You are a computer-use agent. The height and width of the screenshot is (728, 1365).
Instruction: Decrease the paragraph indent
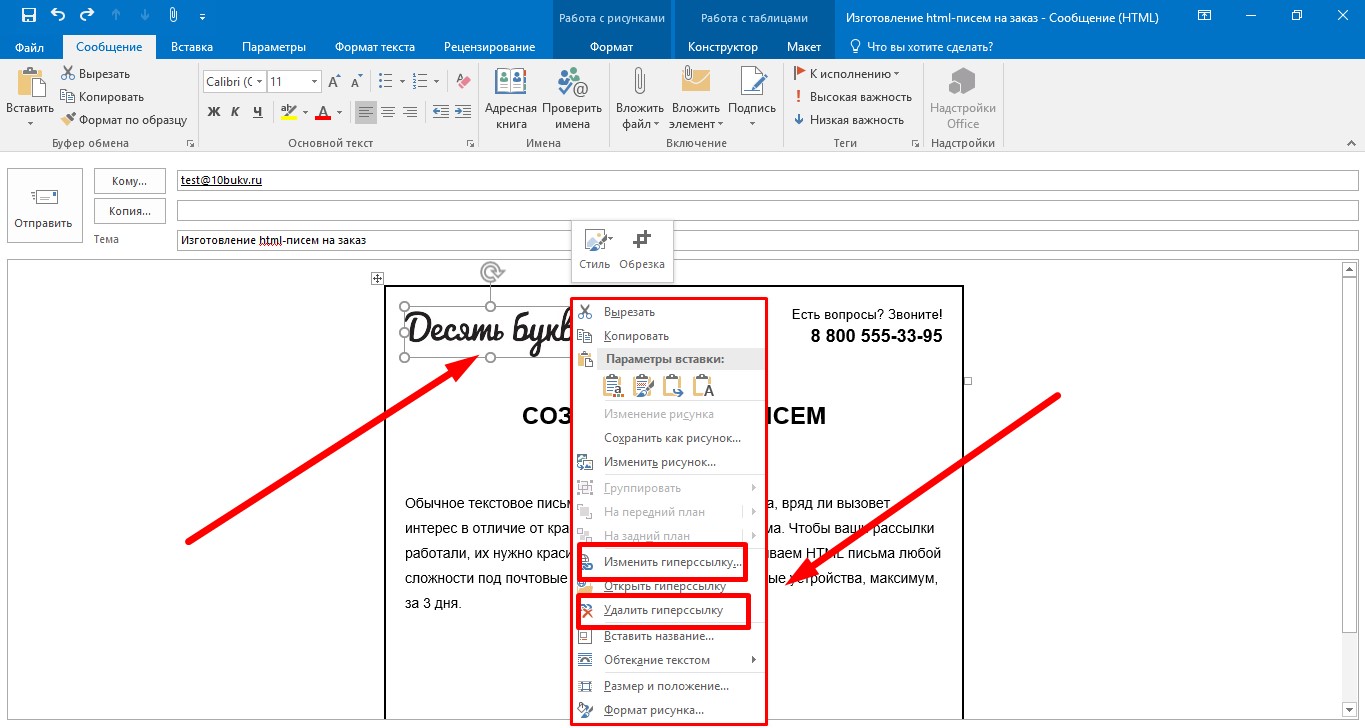click(x=440, y=112)
